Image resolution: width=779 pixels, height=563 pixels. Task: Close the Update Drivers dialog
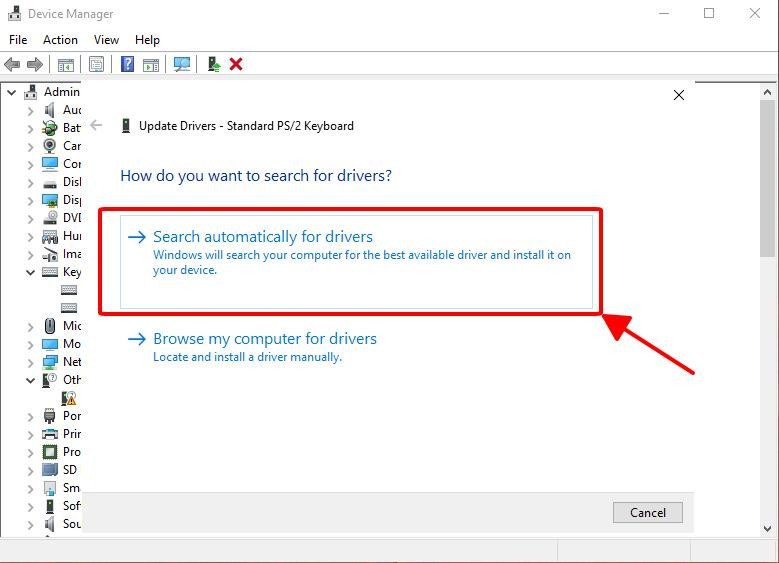tap(679, 95)
